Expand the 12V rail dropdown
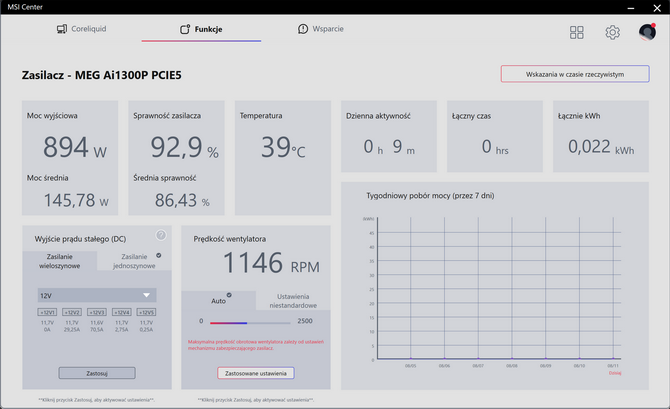Viewport: 670px width, 409px height. click(x=97, y=295)
